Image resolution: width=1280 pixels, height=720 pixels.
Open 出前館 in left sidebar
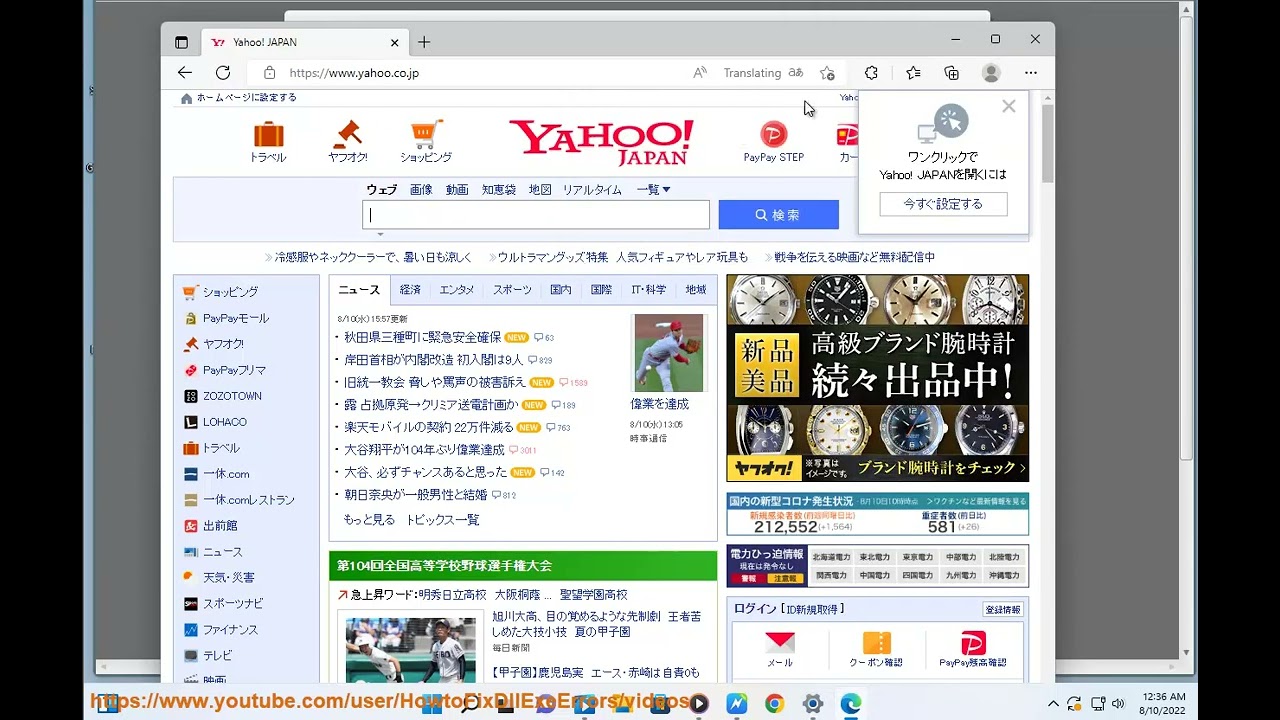[x=211, y=526]
